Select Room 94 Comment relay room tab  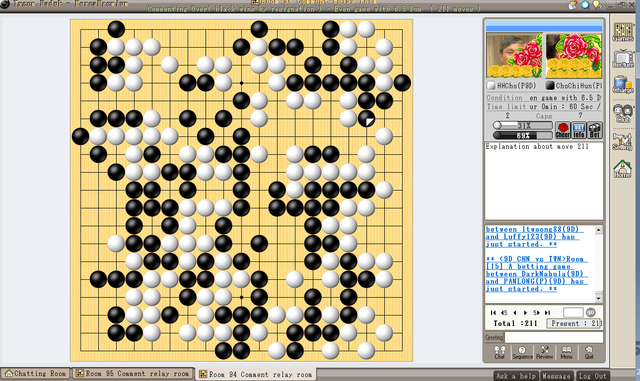(256, 374)
